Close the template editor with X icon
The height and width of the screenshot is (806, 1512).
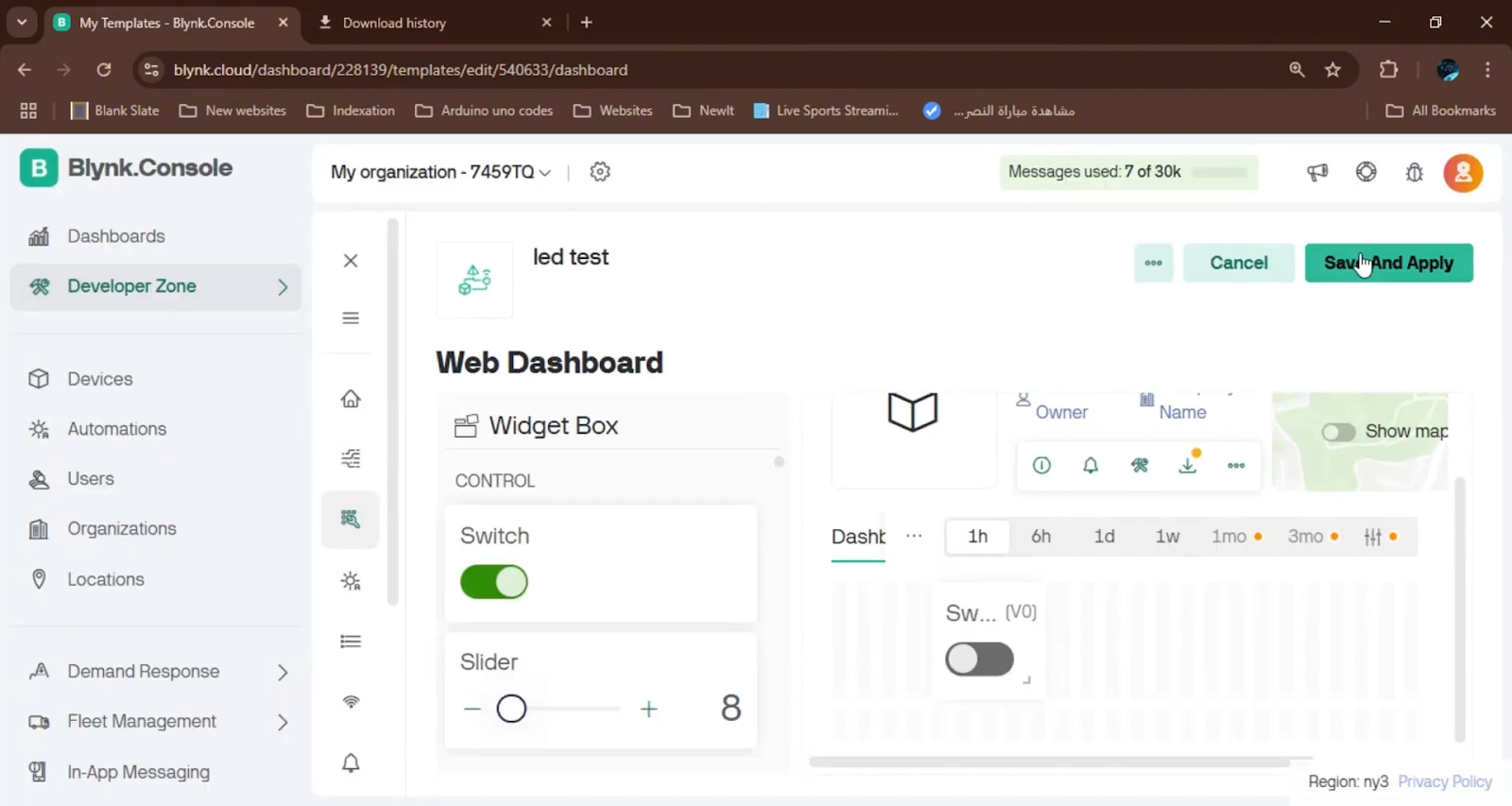pos(351,261)
